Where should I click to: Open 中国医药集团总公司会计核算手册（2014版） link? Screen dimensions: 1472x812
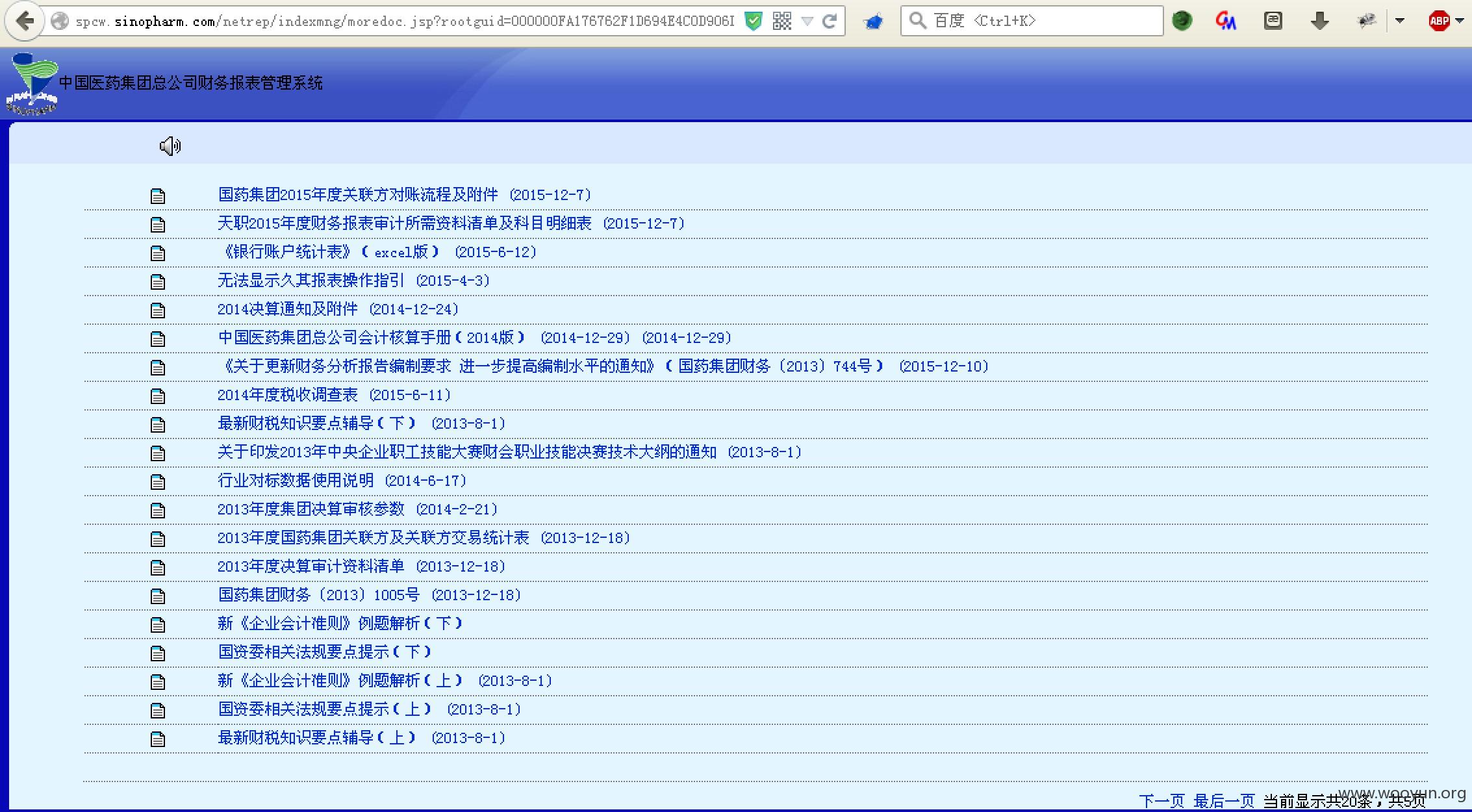click(x=475, y=337)
